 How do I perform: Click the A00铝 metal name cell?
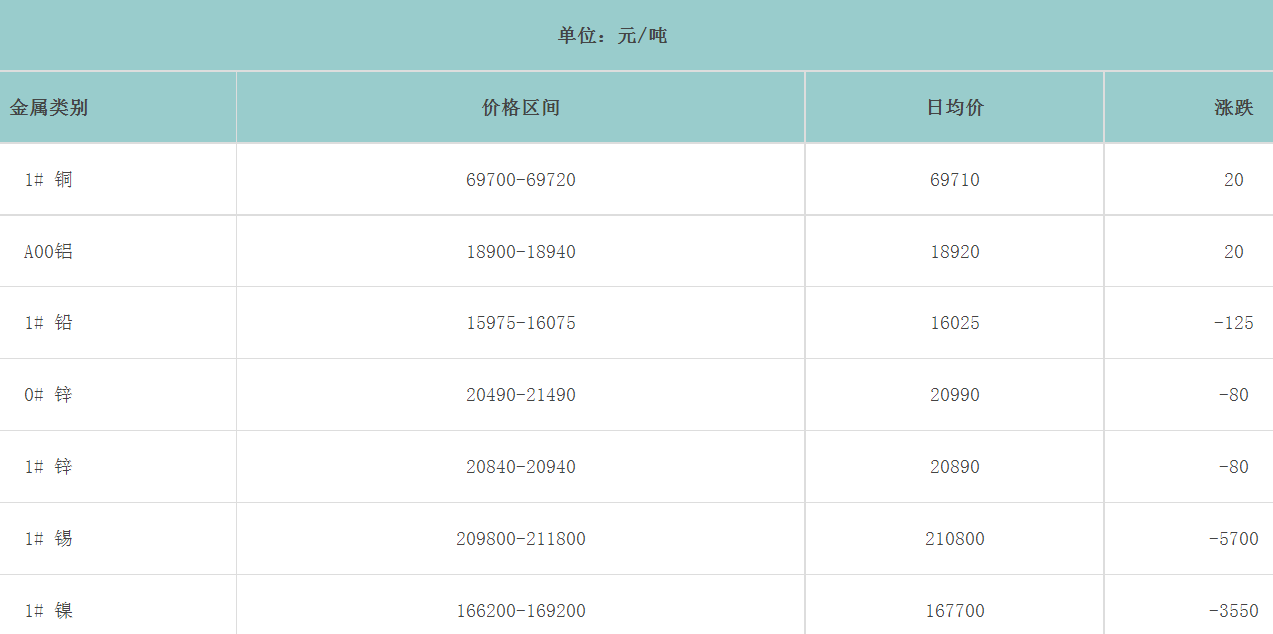coord(48,252)
